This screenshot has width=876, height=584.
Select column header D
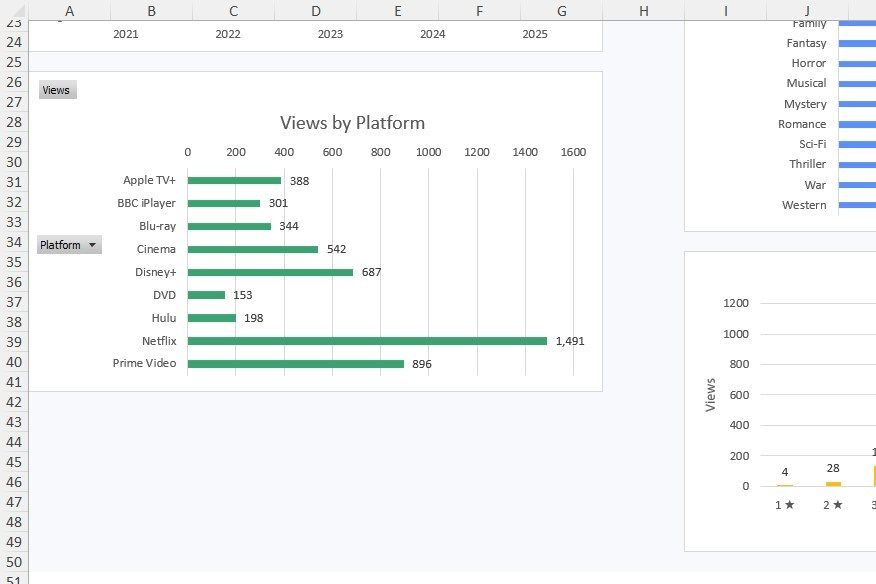pyautogui.click(x=316, y=11)
